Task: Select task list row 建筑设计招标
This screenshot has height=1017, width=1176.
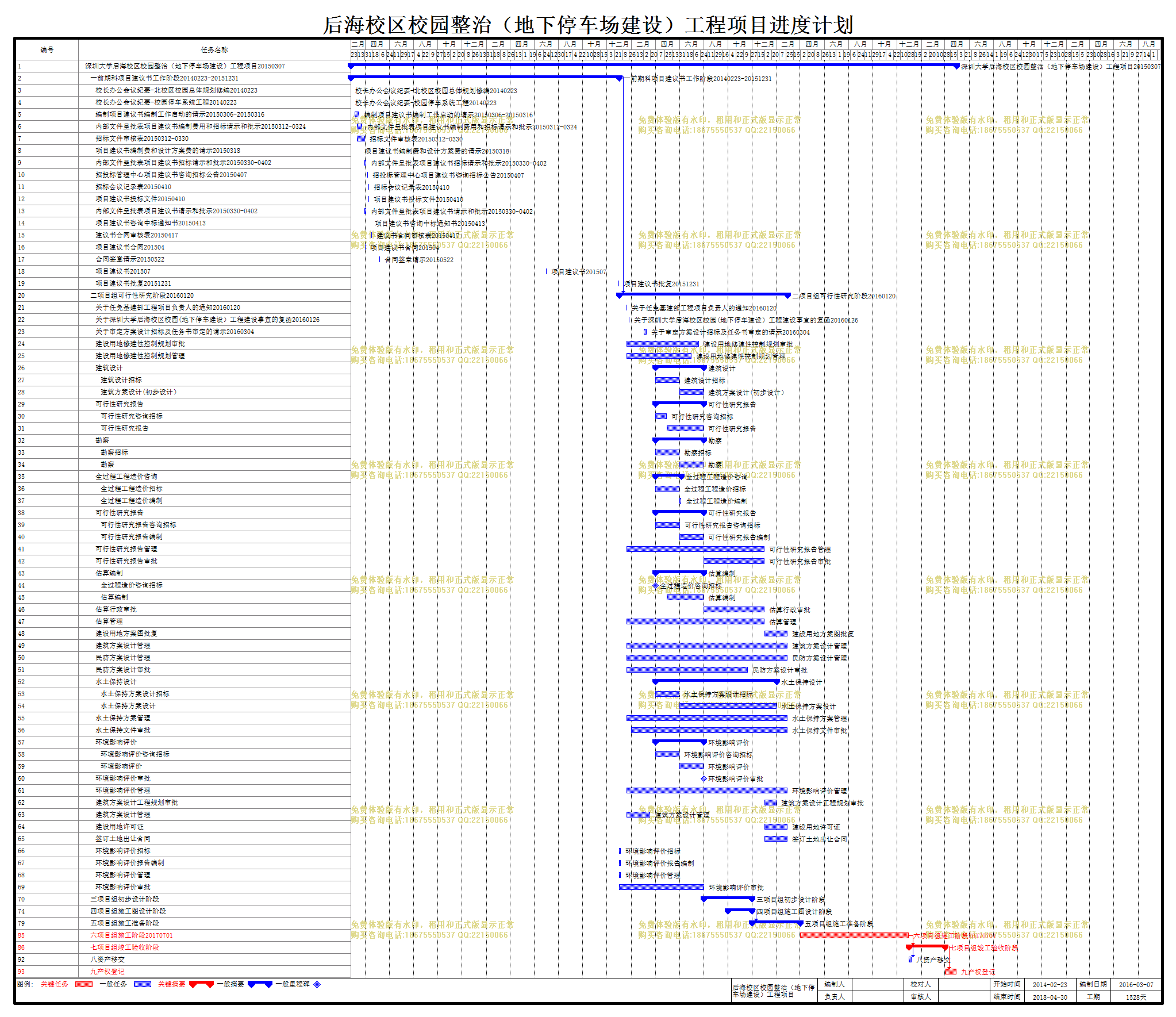Action: coord(183,380)
